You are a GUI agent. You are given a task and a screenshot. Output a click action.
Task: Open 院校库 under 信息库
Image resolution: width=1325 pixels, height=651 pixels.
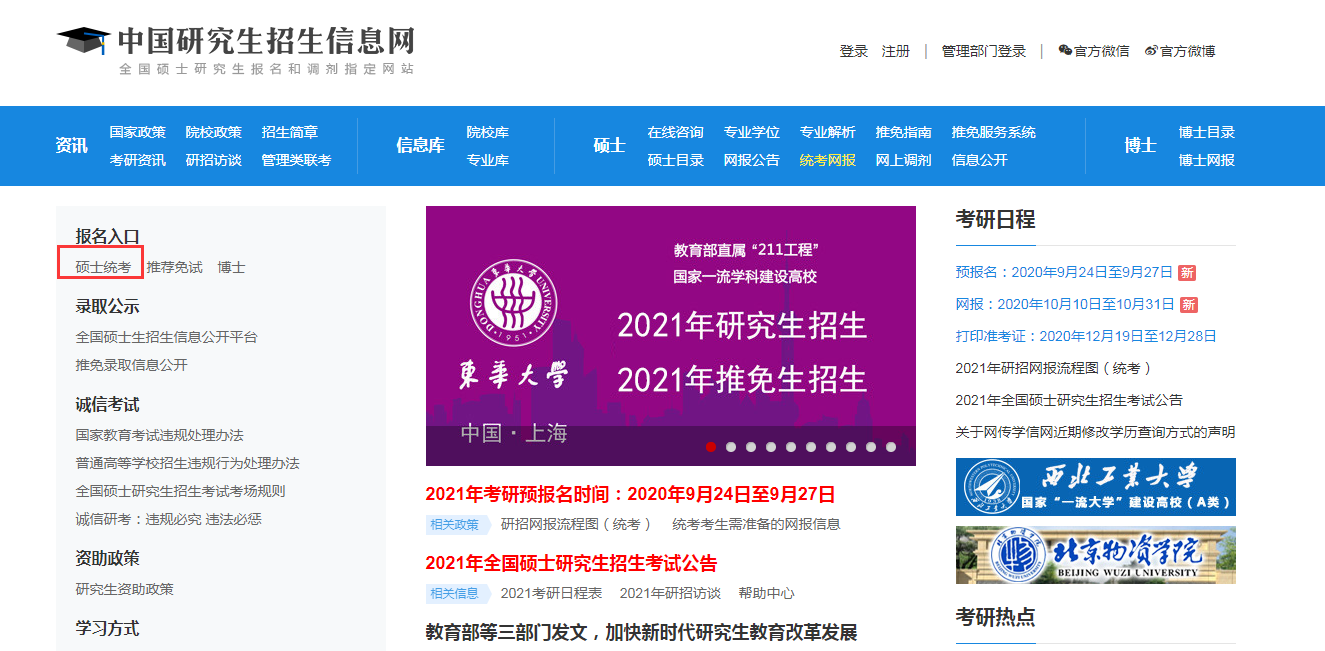488,132
